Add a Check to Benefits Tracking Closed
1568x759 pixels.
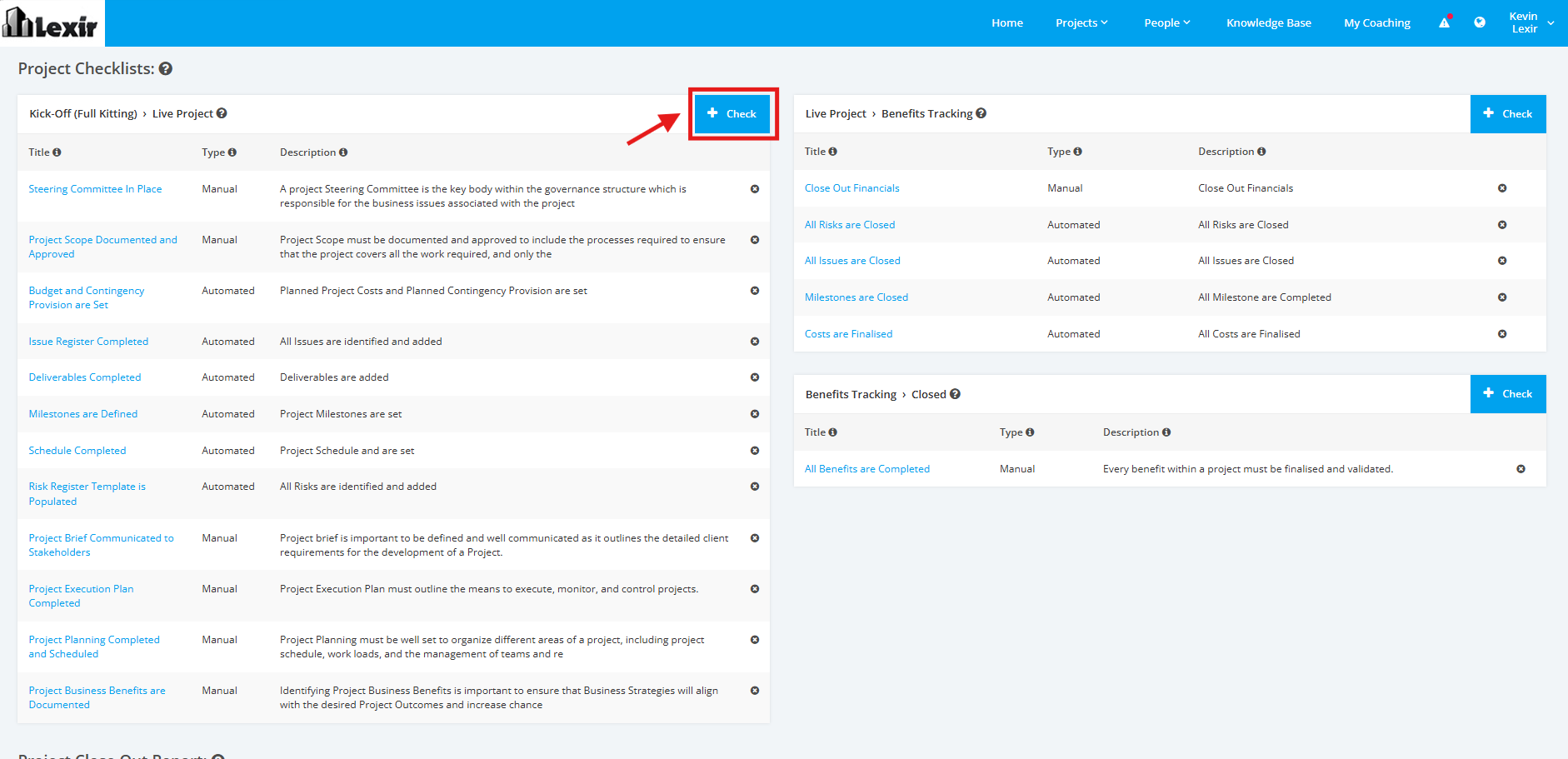pyautogui.click(x=1508, y=394)
